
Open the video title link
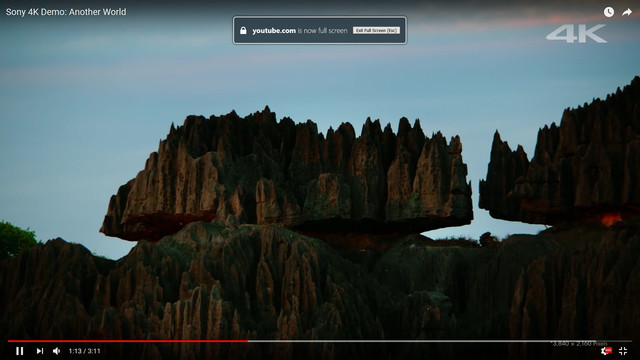(x=66, y=12)
